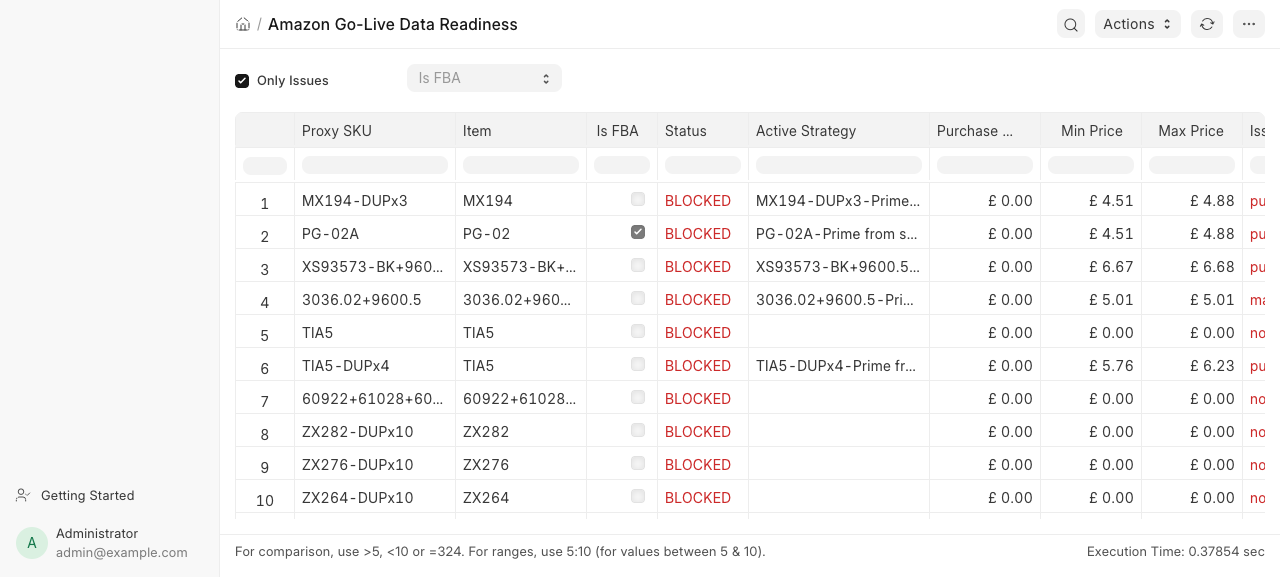The image size is (1280, 577).
Task: Click the PG-02A-Prime Active Strategy cell
Action: [x=839, y=233]
